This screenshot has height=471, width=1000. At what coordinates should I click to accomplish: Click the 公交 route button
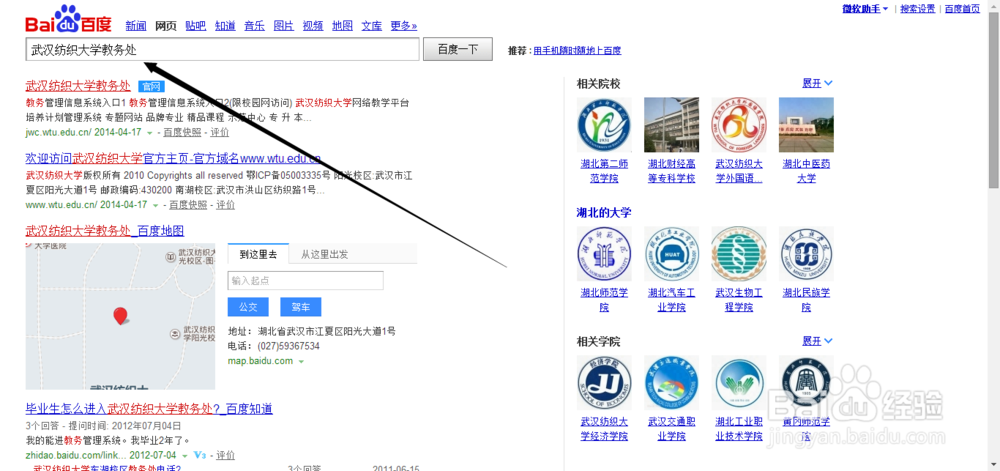pos(248,307)
